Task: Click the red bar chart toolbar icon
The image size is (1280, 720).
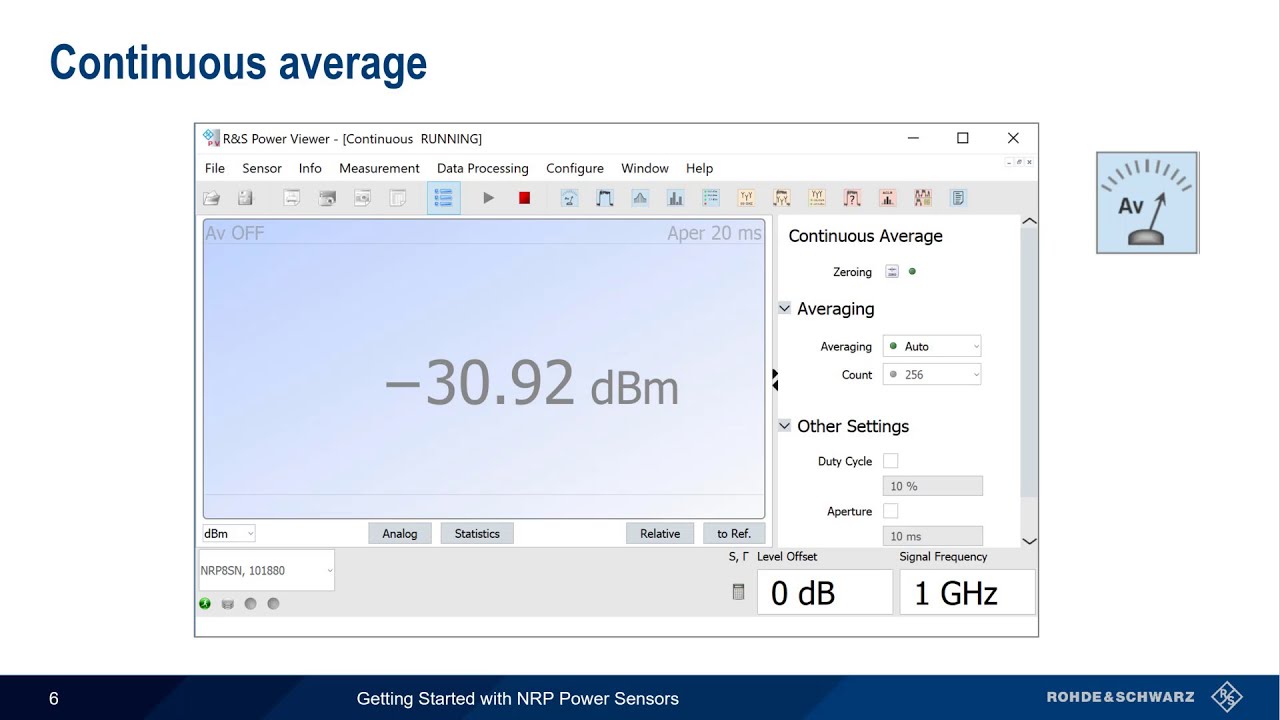Action: pyautogui.click(x=887, y=198)
